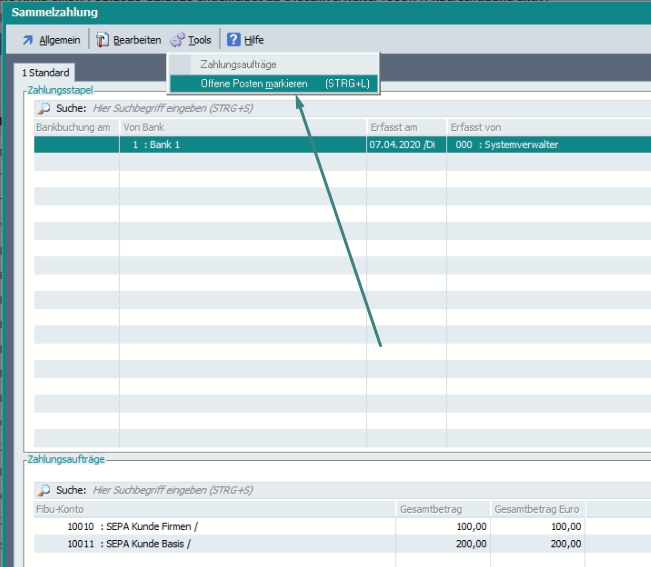Choose Offene Posten markieren menu entry
Image resolution: width=651 pixels, height=567 pixels.
click(x=254, y=84)
